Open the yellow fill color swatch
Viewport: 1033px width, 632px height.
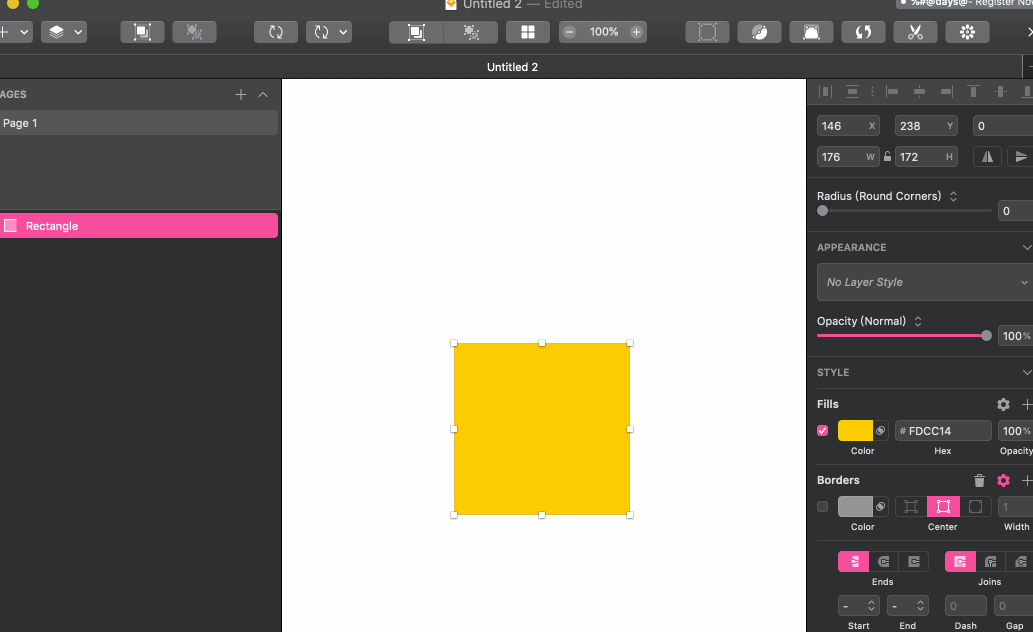pos(855,431)
